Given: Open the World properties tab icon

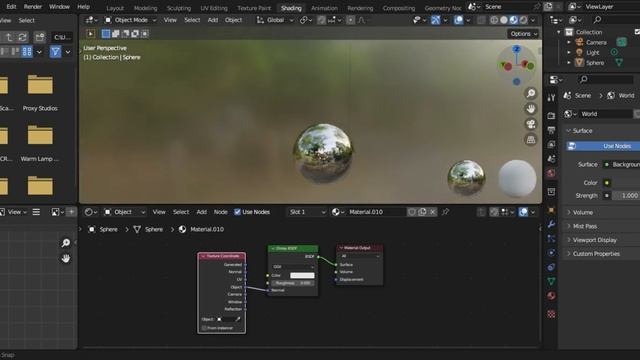Looking at the screenshot, I should pos(551,173).
